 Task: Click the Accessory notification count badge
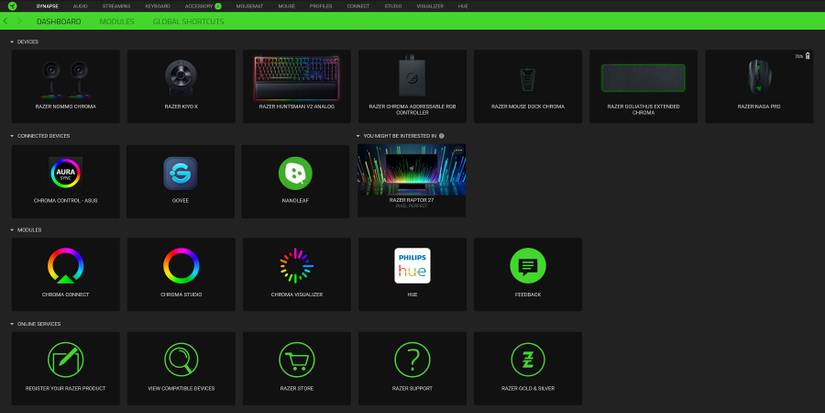pos(218,6)
